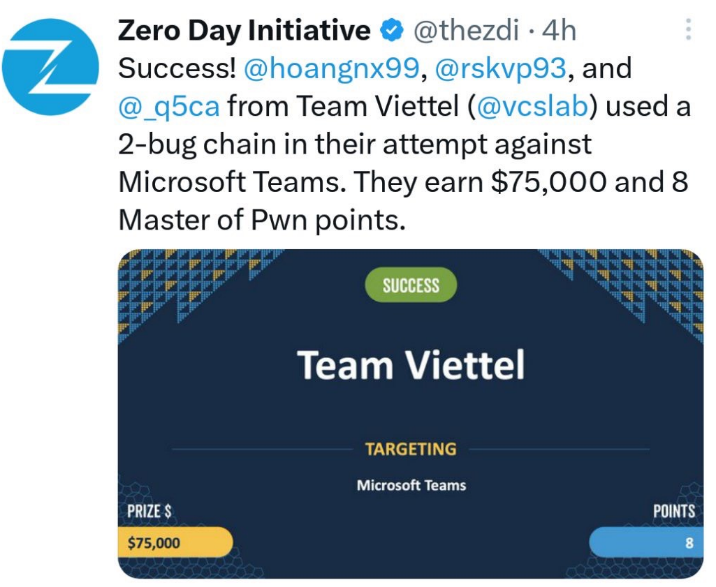Click the POINTS label in the image
The width and height of the screenshot is (716, 587).
[x=674, y=511]
